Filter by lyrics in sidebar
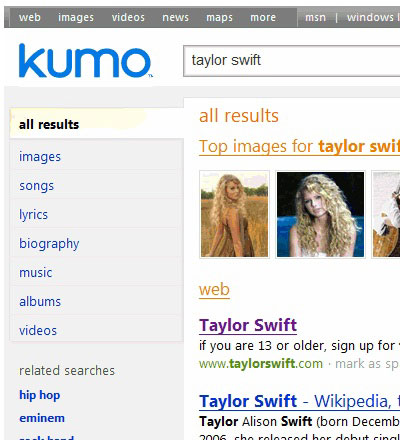Viewport: 400px width, 440px height. [33, 215]
